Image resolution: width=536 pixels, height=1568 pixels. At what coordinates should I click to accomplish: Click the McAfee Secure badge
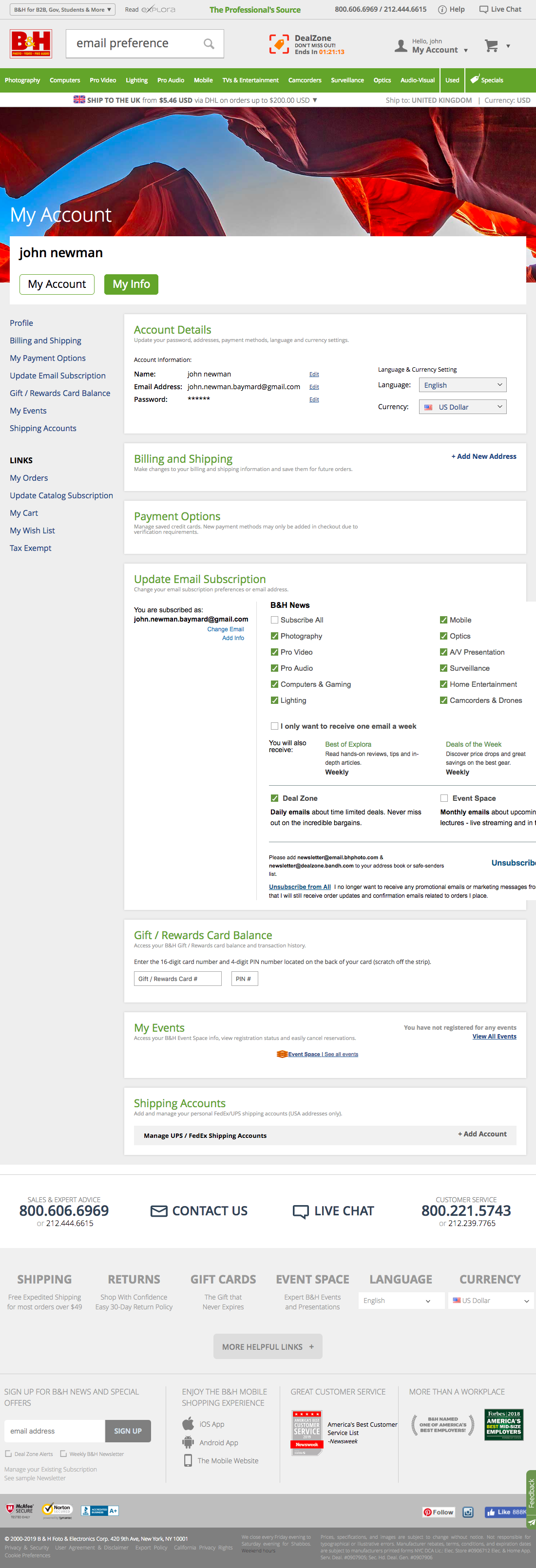click(x=19, y=1511)
